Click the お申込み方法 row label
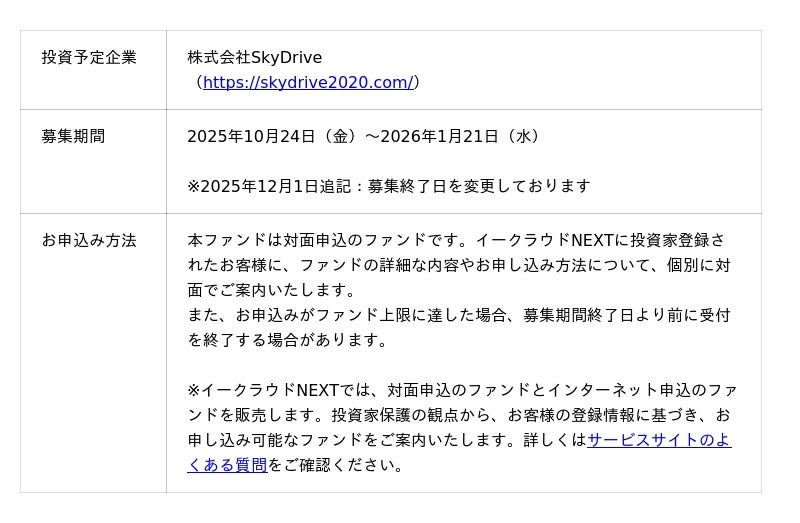Image resolution: width=800 pixels, height=523 pixels. click(x=89, y=240)
